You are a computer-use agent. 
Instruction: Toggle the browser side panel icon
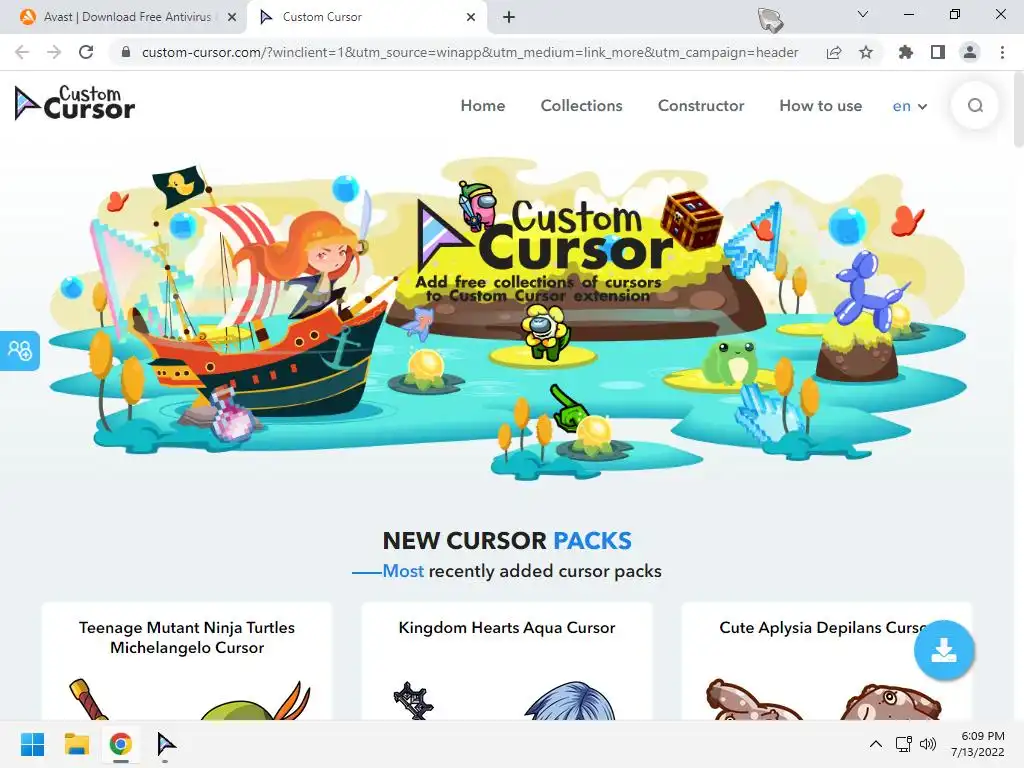pos(938,52)
